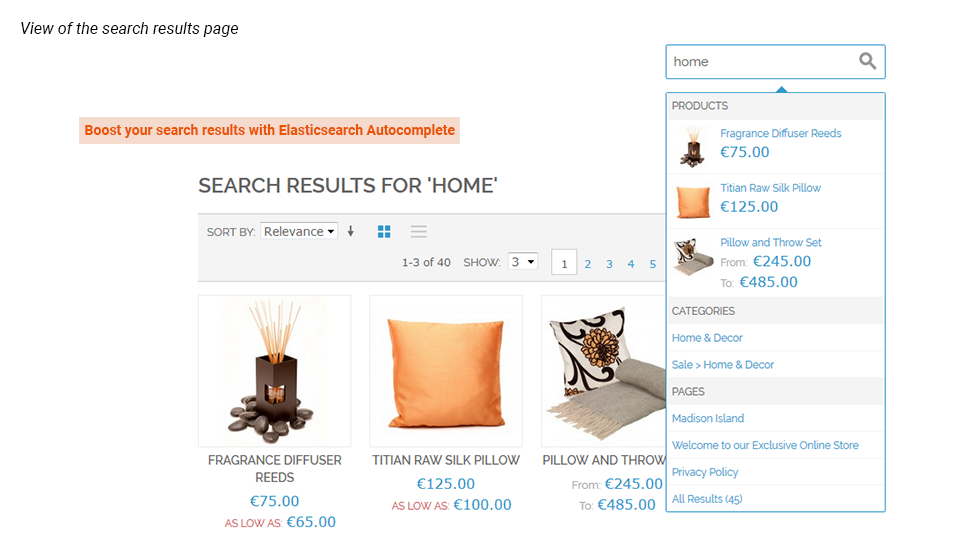
Task: Open the Privacy Policy page link
Action: click(705, 472)
